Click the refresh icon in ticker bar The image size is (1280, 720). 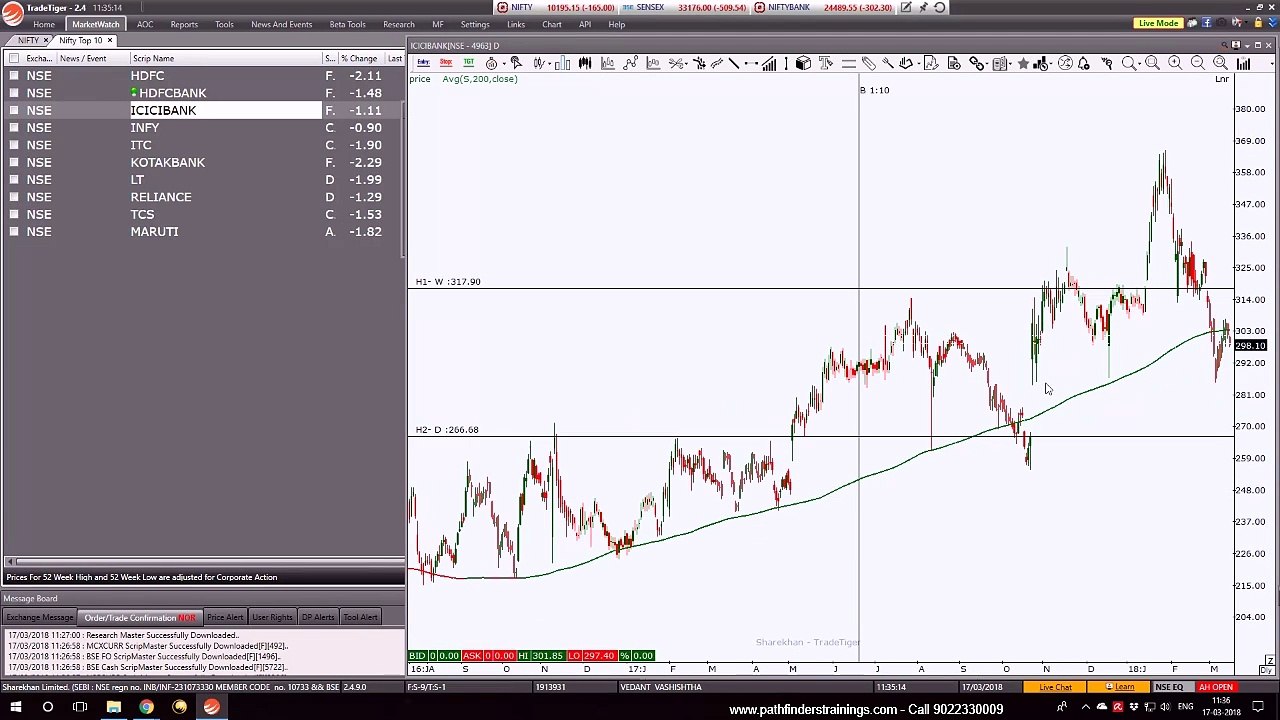940,7
